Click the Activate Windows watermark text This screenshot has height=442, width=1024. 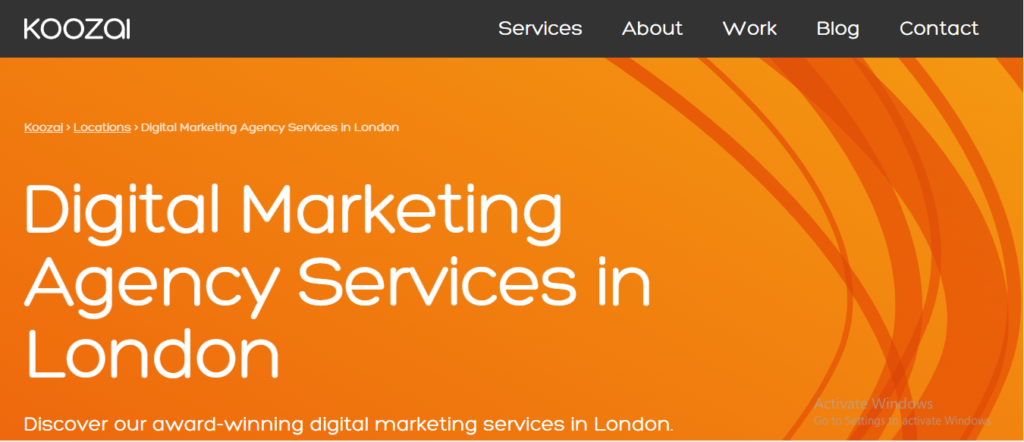point(873,403)
